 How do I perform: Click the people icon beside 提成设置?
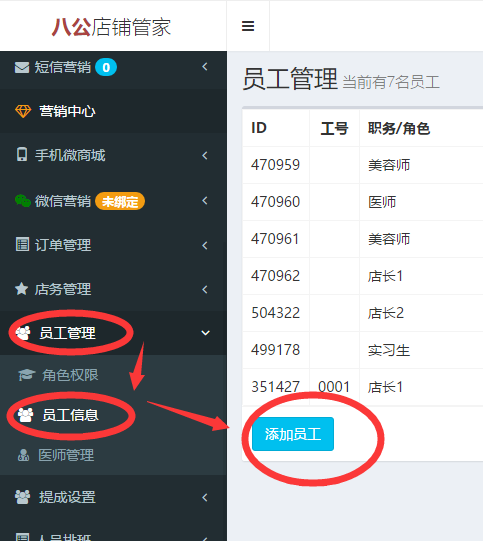[x=22, y=497]
